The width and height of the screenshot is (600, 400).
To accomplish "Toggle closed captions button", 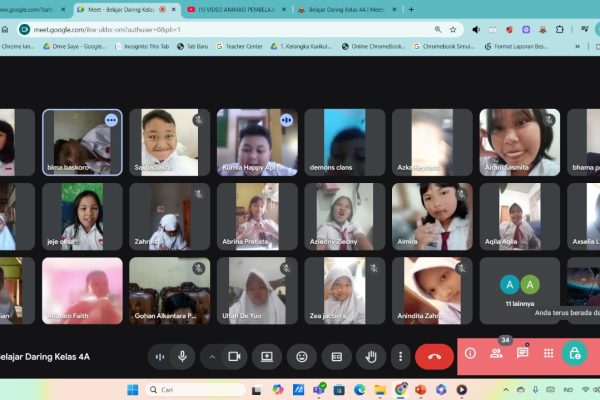I will click(336, 355).
